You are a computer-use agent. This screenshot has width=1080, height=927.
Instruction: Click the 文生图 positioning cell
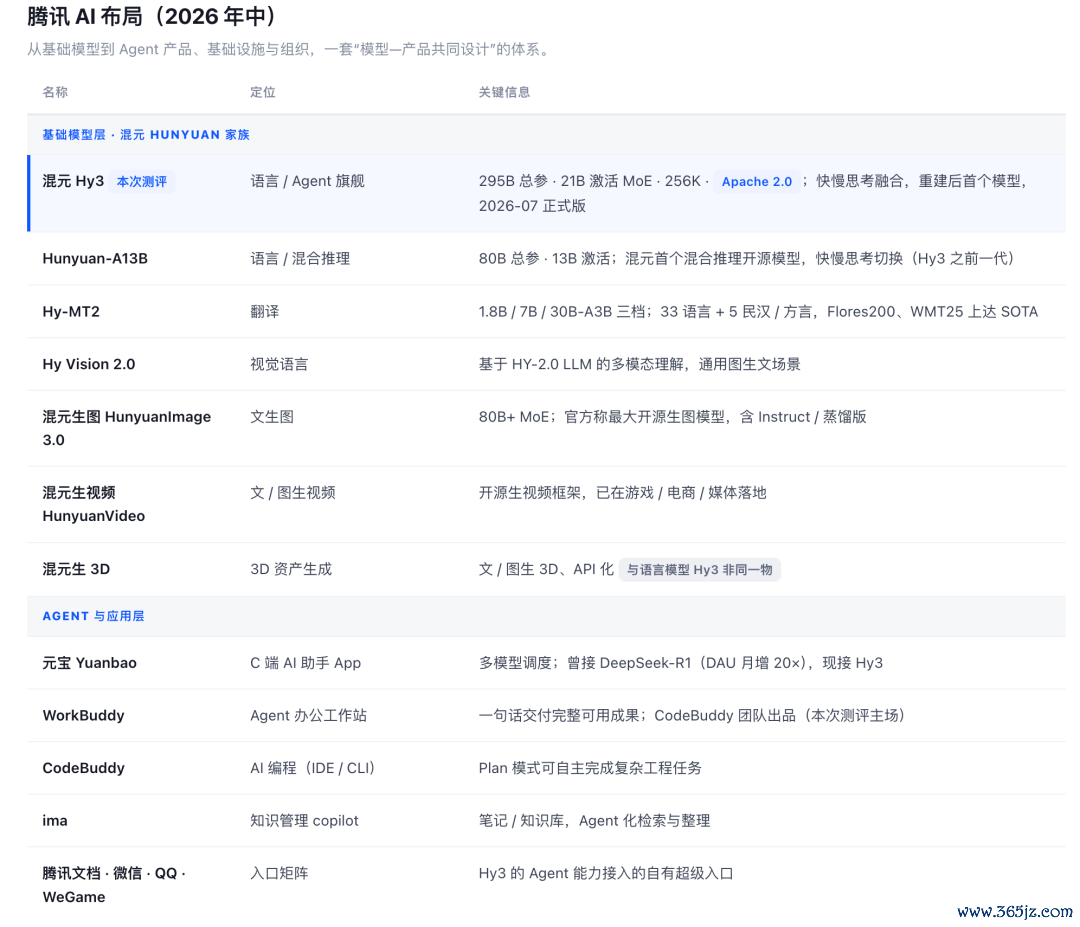272,417
